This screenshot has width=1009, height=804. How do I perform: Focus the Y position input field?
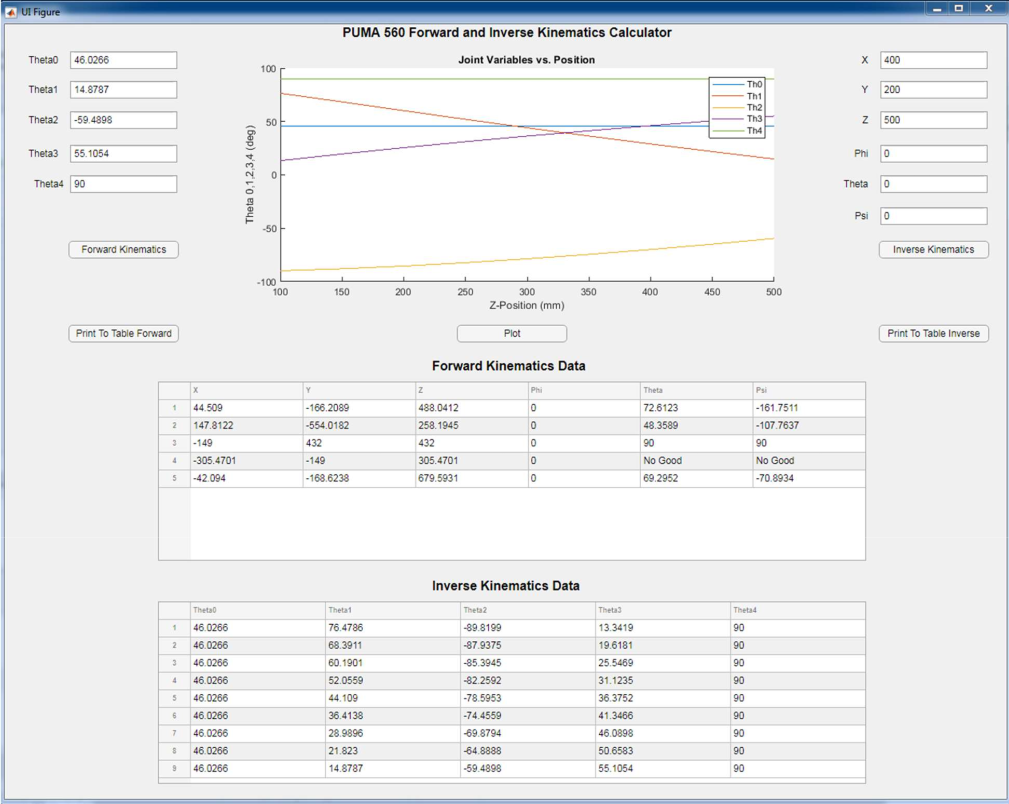[x=934, y=89]
